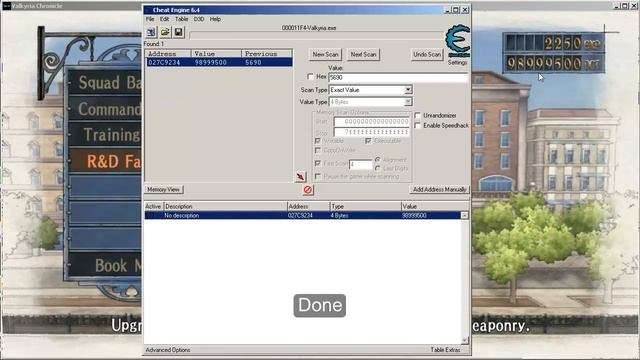
Task: Open the process list toolbar icon
Action: pyautogui.click(x=151, y=32)
